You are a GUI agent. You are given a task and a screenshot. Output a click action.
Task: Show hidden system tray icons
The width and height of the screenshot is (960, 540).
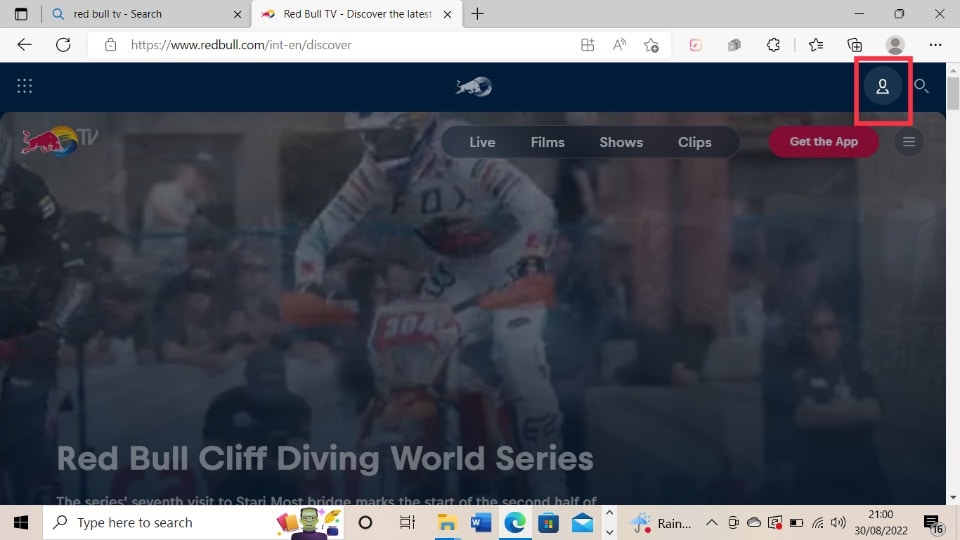[x=711, y=523]
